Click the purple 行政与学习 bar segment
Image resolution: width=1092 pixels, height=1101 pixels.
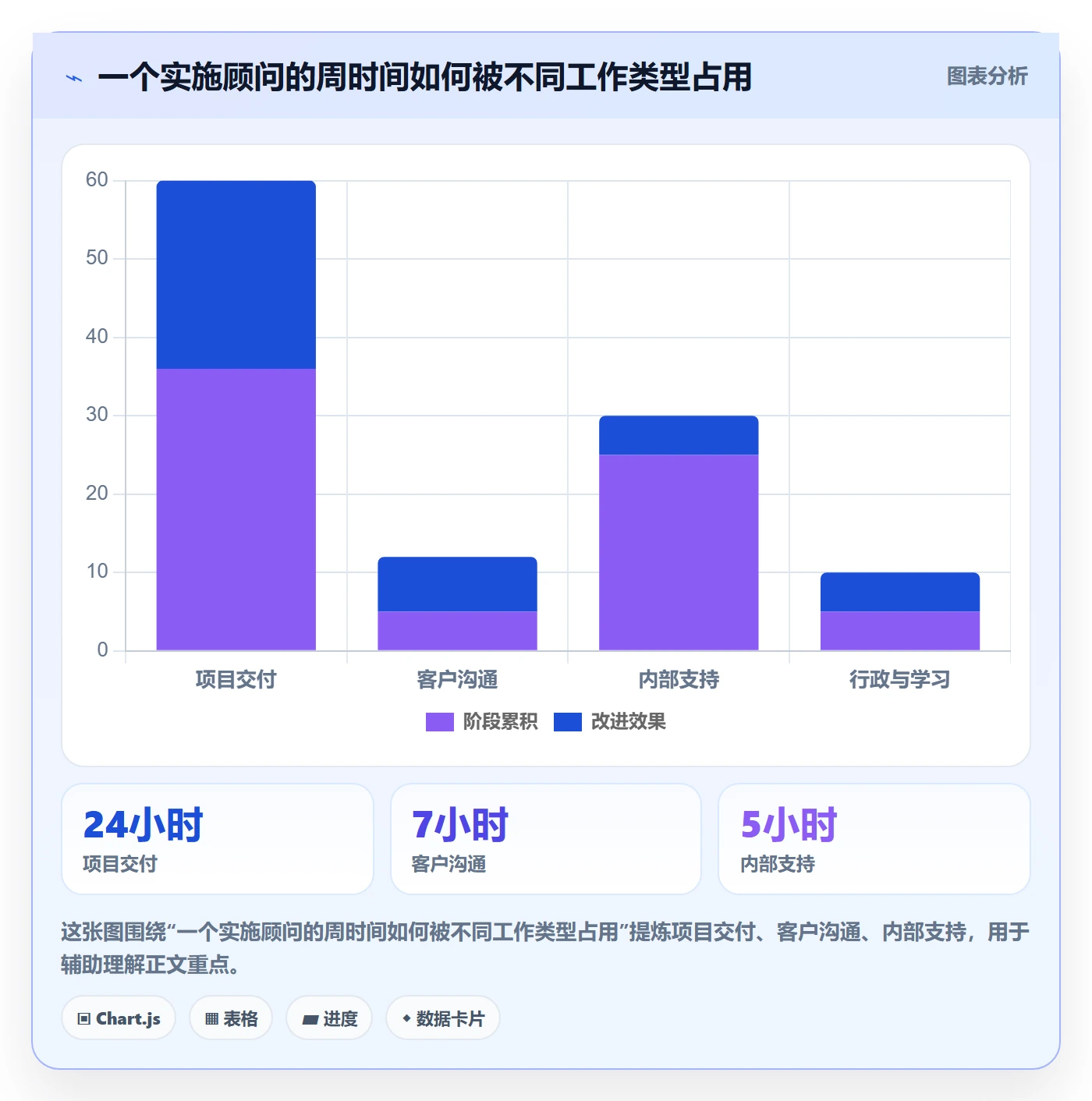tap(900, 631)
